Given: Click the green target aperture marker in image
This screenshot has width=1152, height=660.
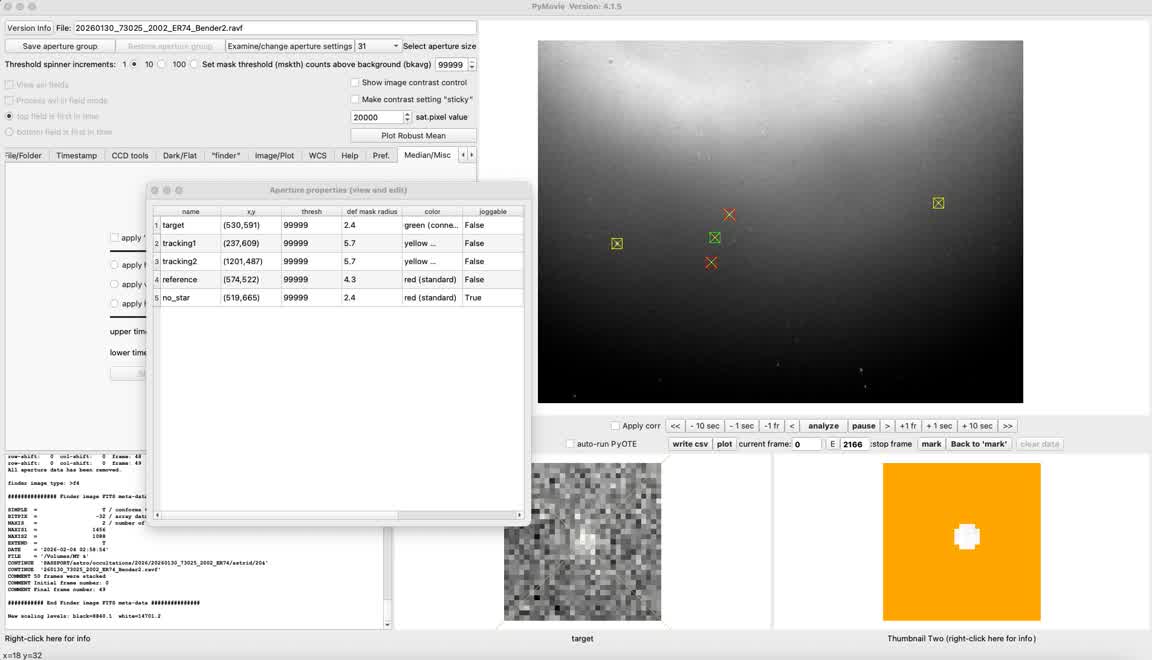Looking at the screenshot, I should (715, 238).
